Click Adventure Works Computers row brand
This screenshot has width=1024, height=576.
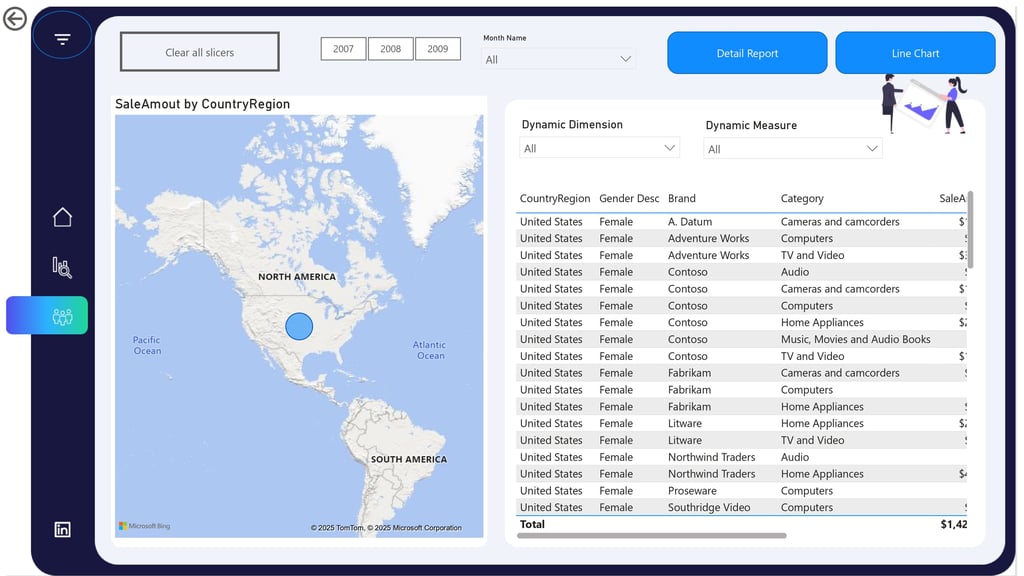[x=709, y=239]
